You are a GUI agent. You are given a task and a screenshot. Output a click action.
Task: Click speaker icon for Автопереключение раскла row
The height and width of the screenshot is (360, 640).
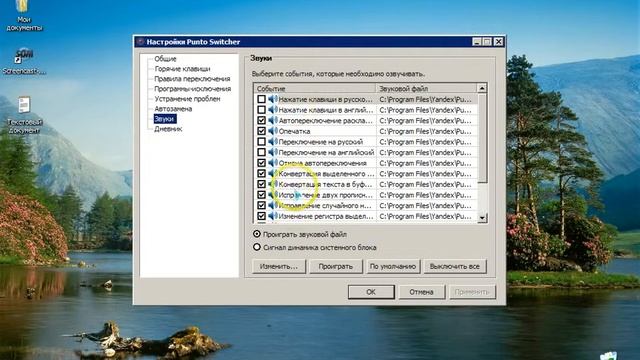[273, 120]
